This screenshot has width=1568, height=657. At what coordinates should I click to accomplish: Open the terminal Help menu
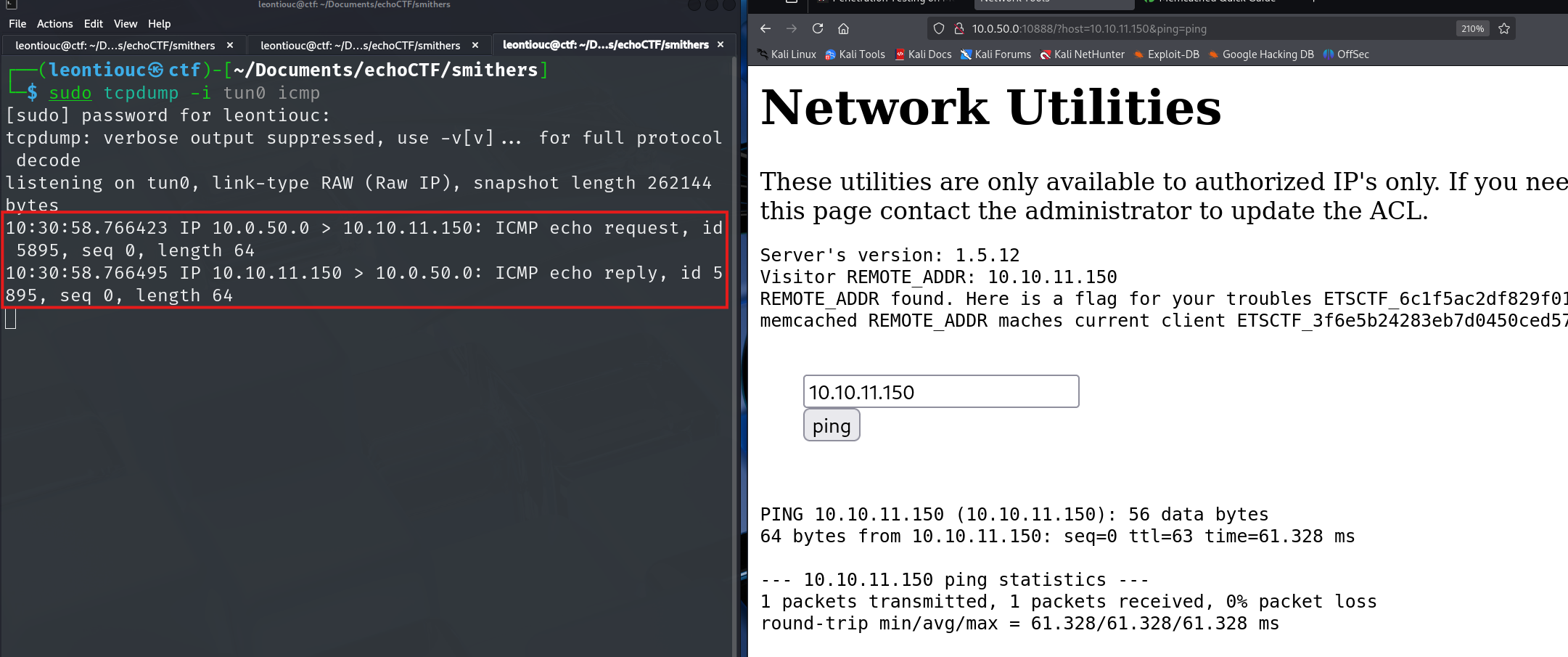[x=160, y=24]
